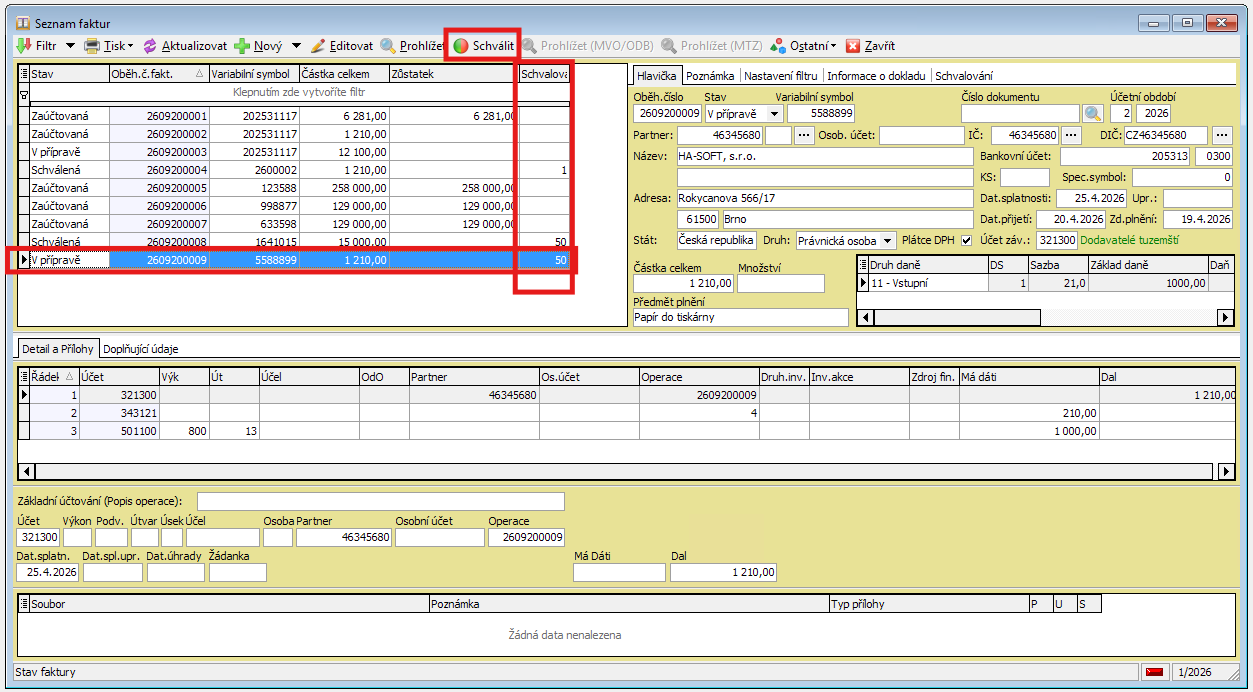The height and width of the screenshot is (692, 1253).
Task: Open the Editovat pencil tool
Action: (319, 46)
